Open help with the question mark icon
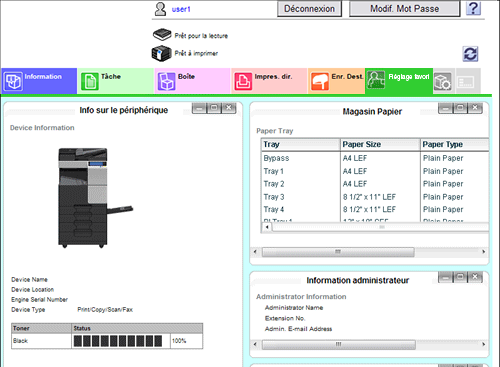Screen dimensions: 500x367 (473, 8)
